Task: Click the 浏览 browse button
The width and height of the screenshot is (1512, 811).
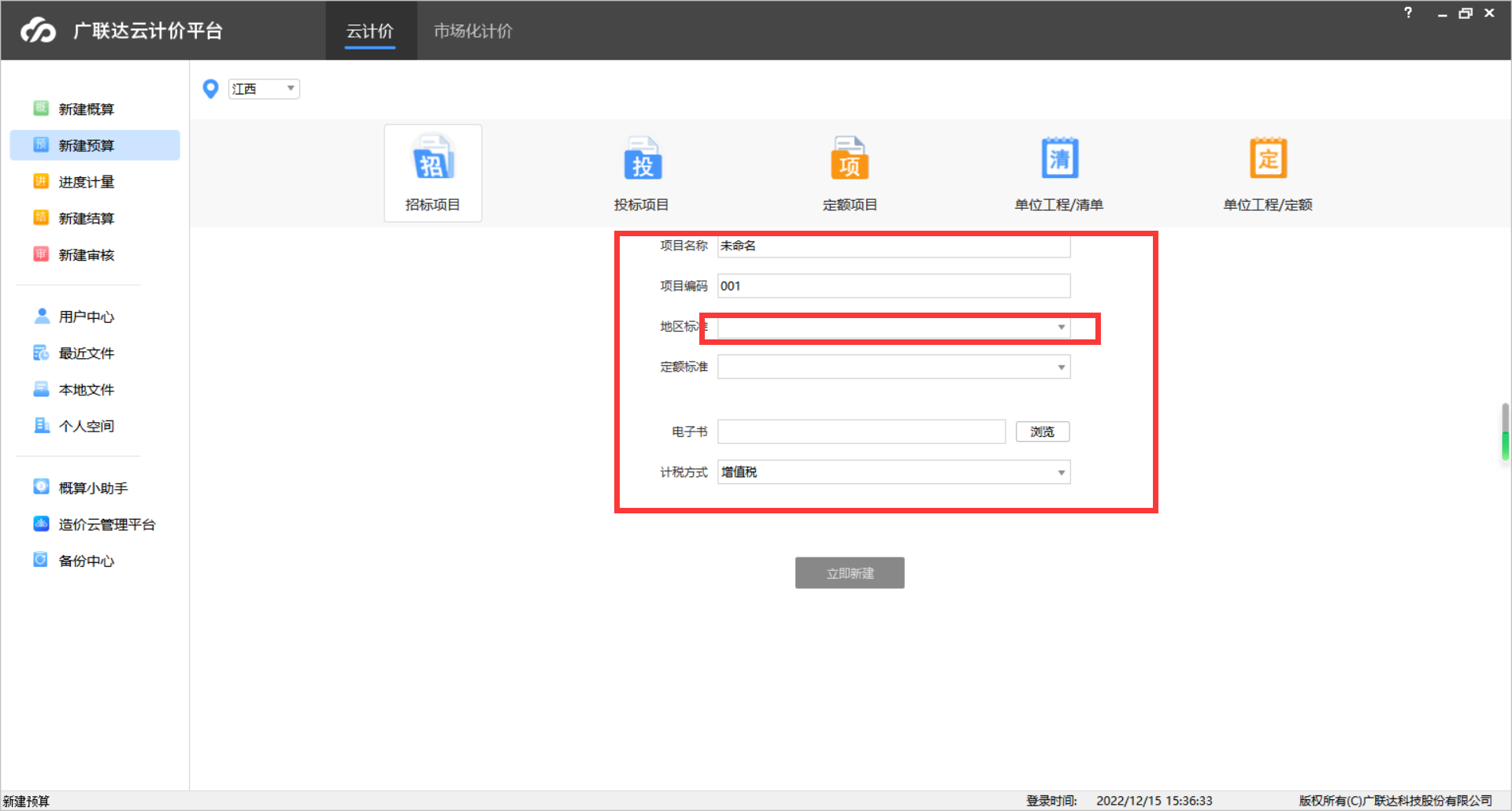Action: pos(1043,431)
